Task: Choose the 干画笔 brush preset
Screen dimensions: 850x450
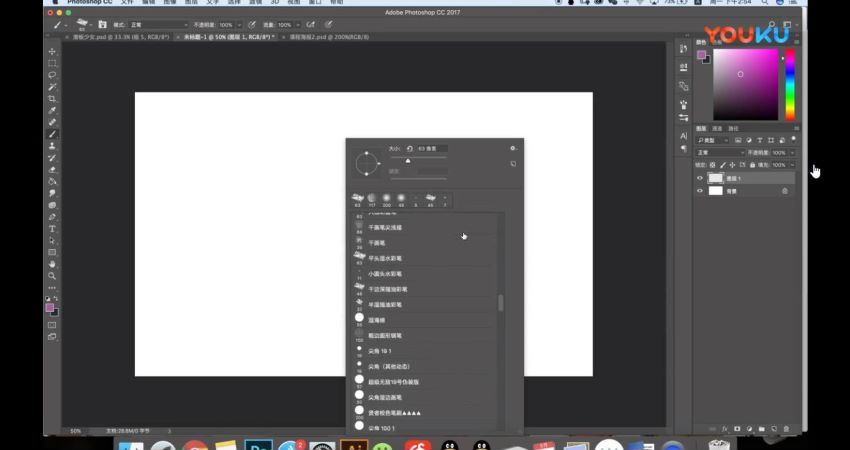Action: [378, 242]
